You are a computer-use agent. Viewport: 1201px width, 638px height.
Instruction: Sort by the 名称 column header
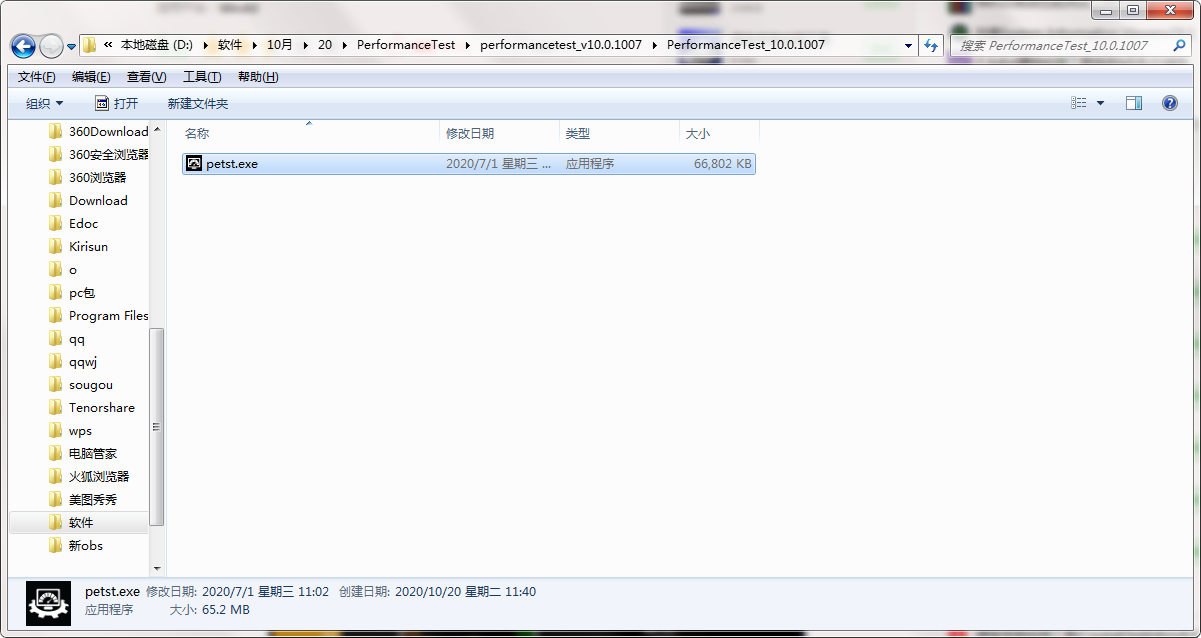pos(310,133)
